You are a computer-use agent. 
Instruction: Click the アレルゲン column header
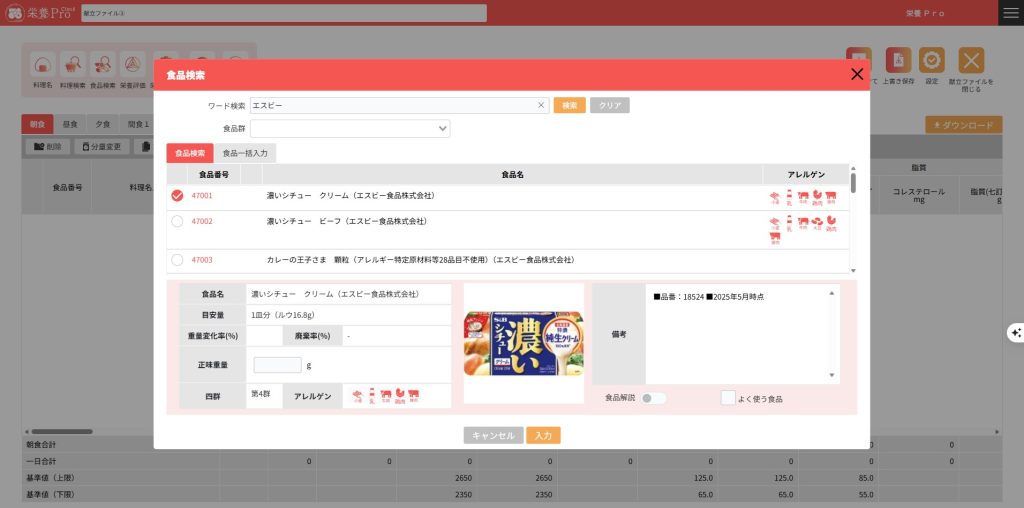pos(806,175)
